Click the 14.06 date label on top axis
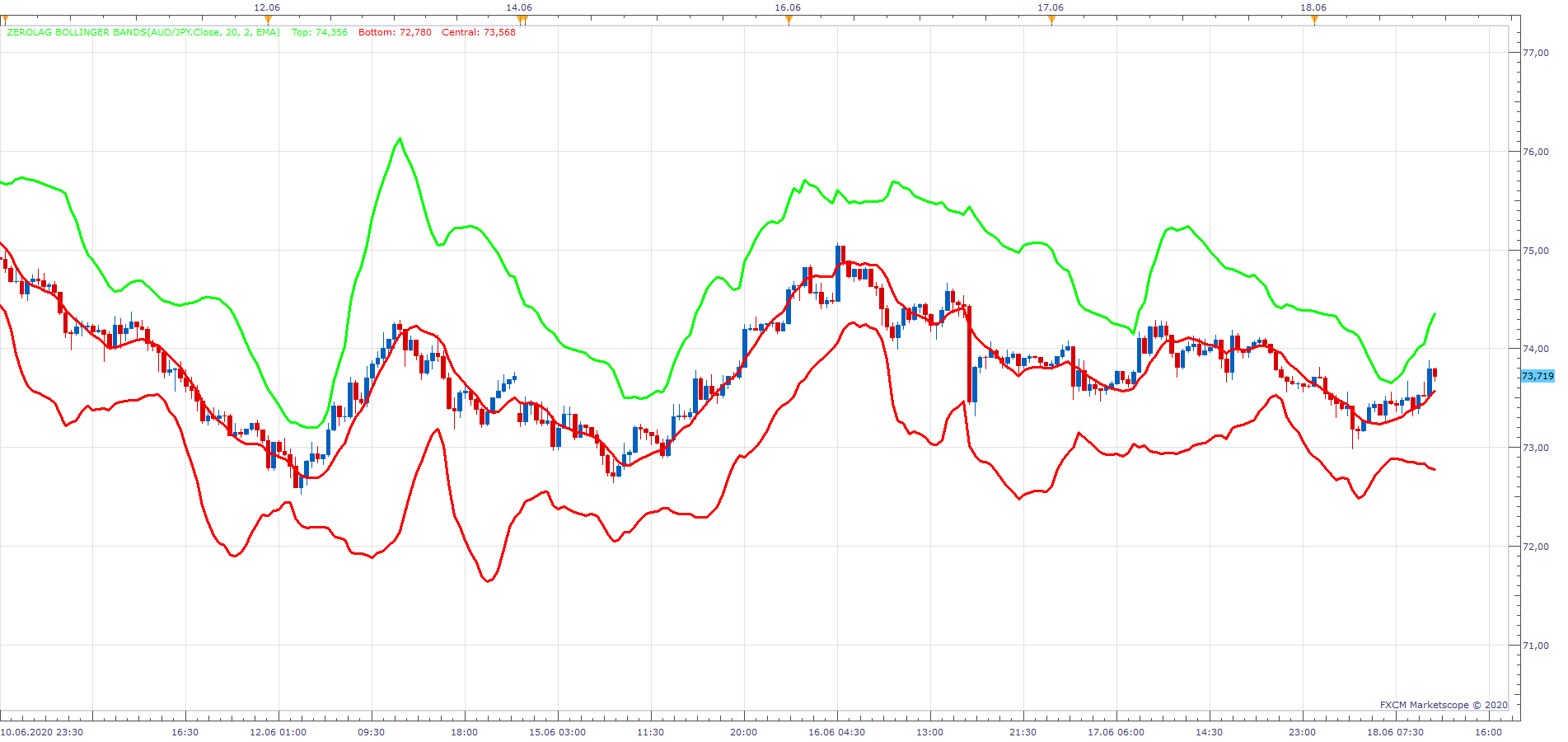Image resolution: width=1568 pixels, height=742 pixels. (519, 7)
